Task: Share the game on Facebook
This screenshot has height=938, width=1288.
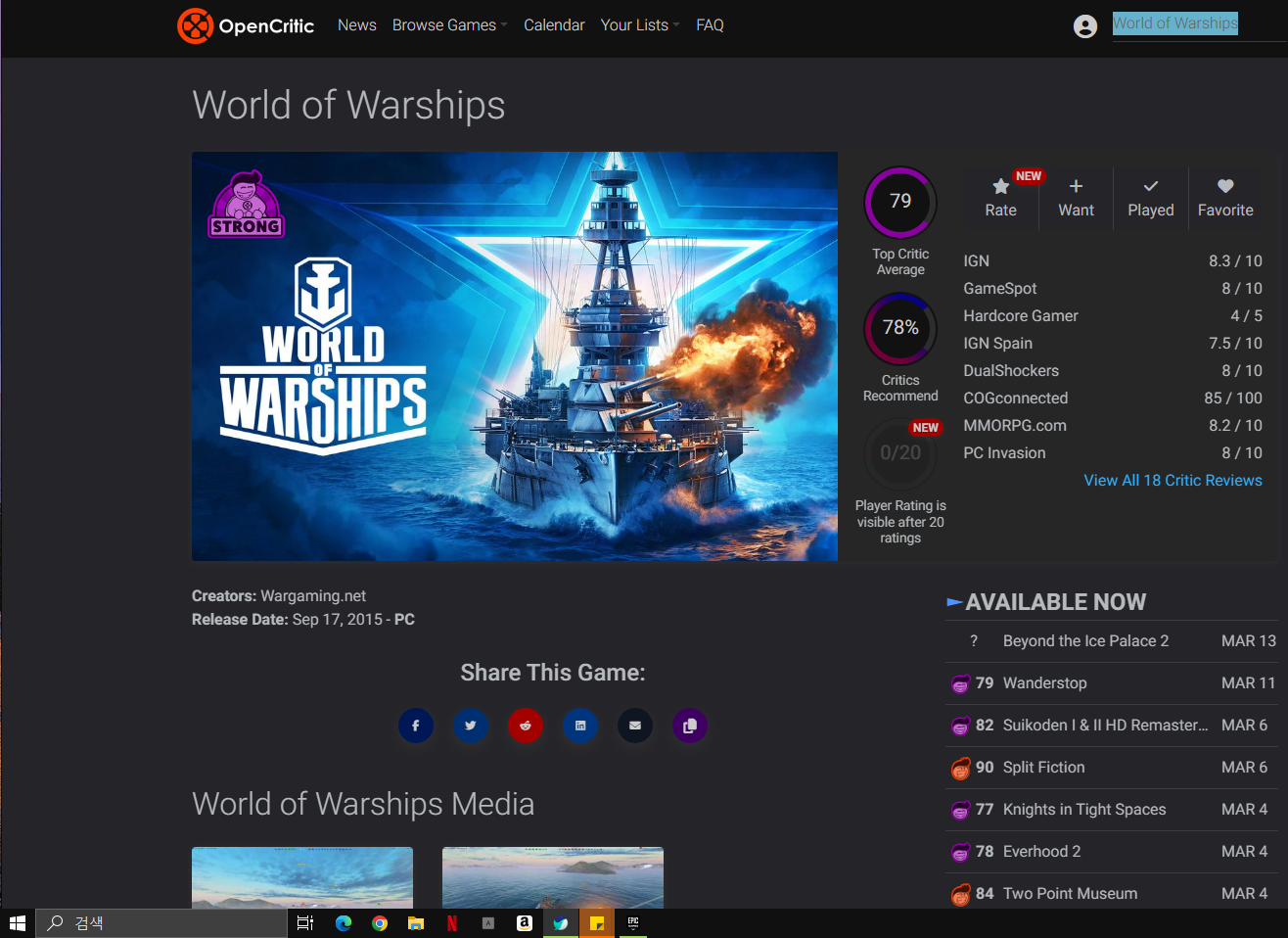Action: 416,726
